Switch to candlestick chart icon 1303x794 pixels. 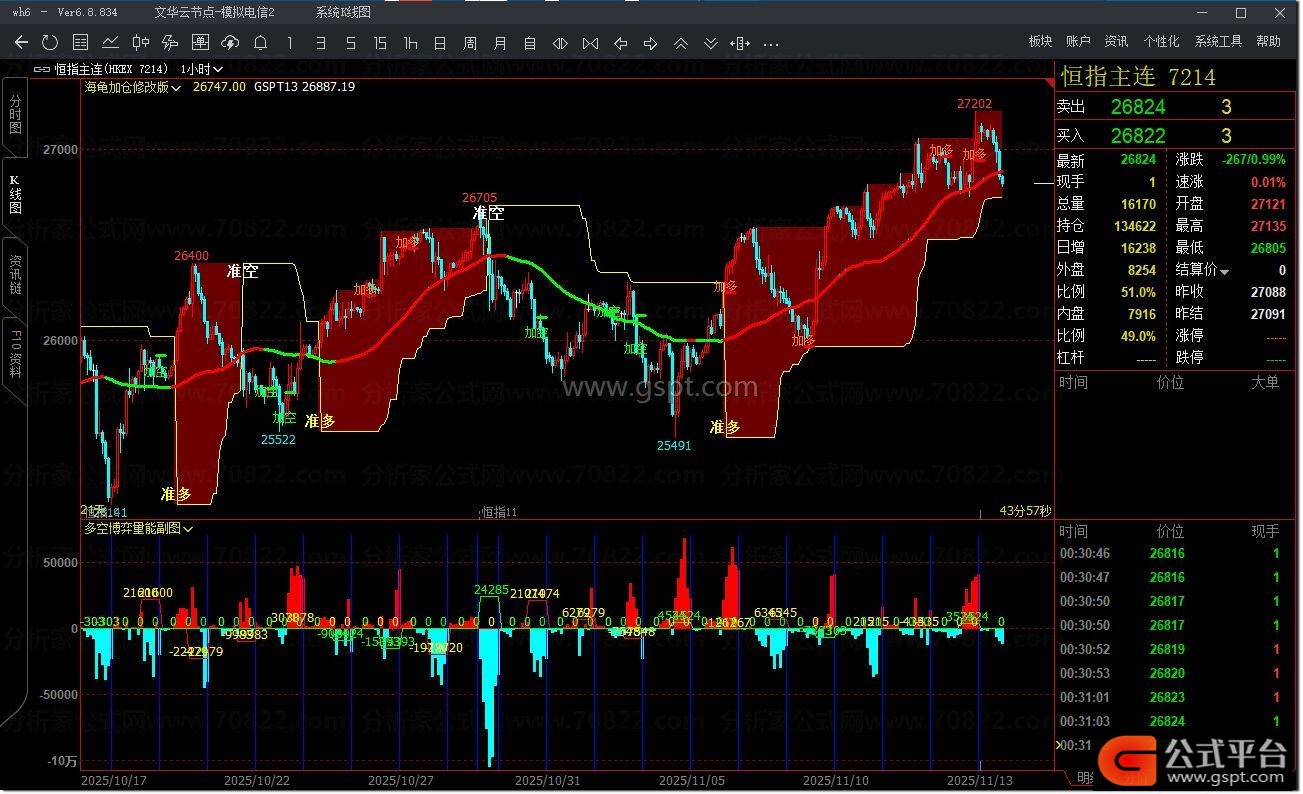pyautogui.click(x=140, y=43)
